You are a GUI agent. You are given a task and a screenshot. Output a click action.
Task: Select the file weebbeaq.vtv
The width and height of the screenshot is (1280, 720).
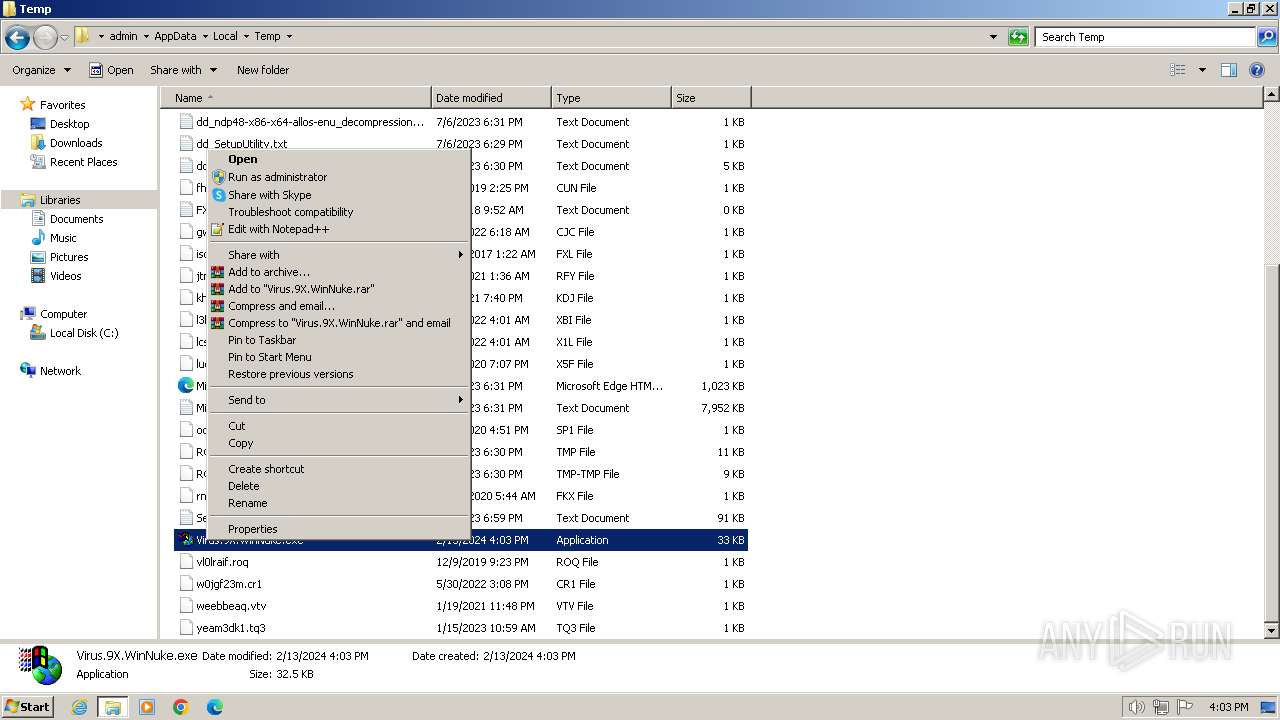(231, 606)
